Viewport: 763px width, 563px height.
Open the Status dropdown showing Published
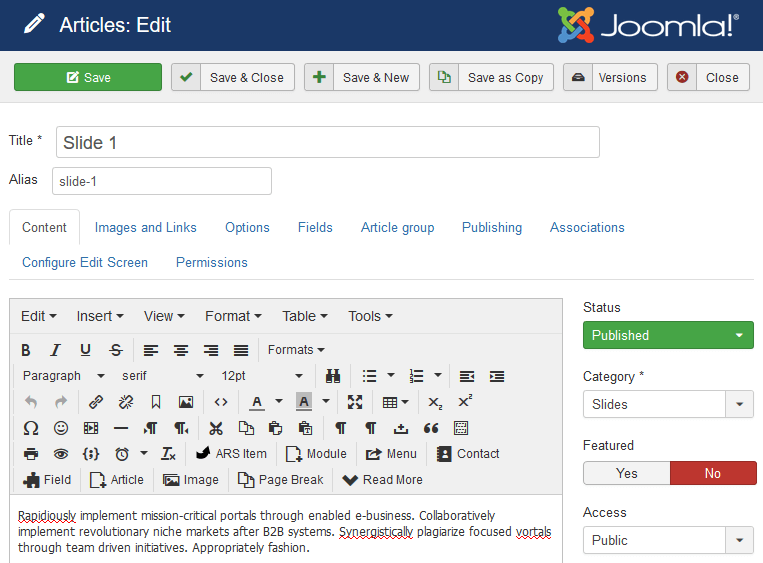[668, 335]
